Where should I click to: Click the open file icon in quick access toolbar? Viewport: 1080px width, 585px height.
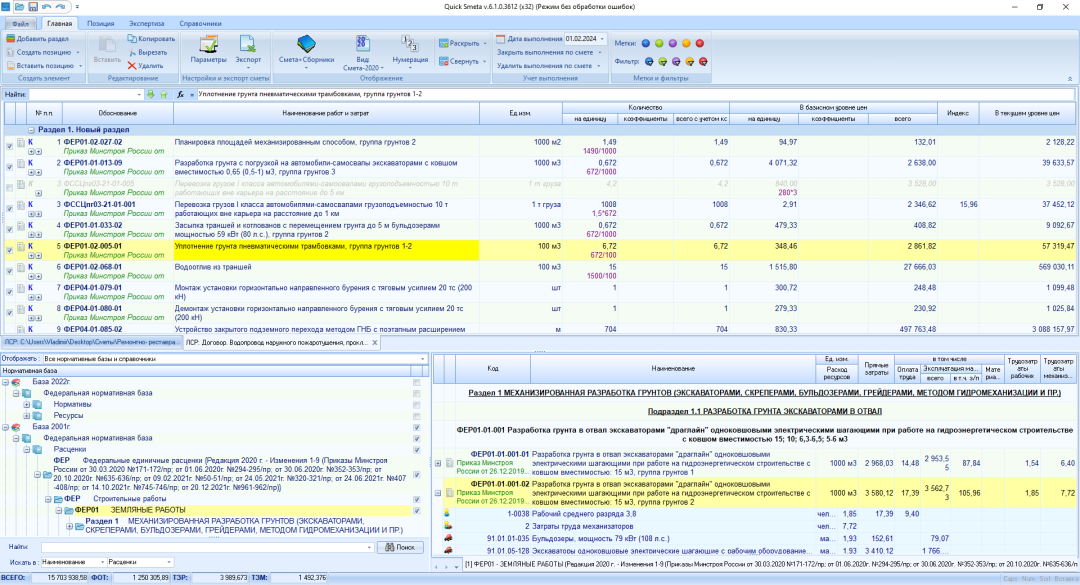[19, 7]
